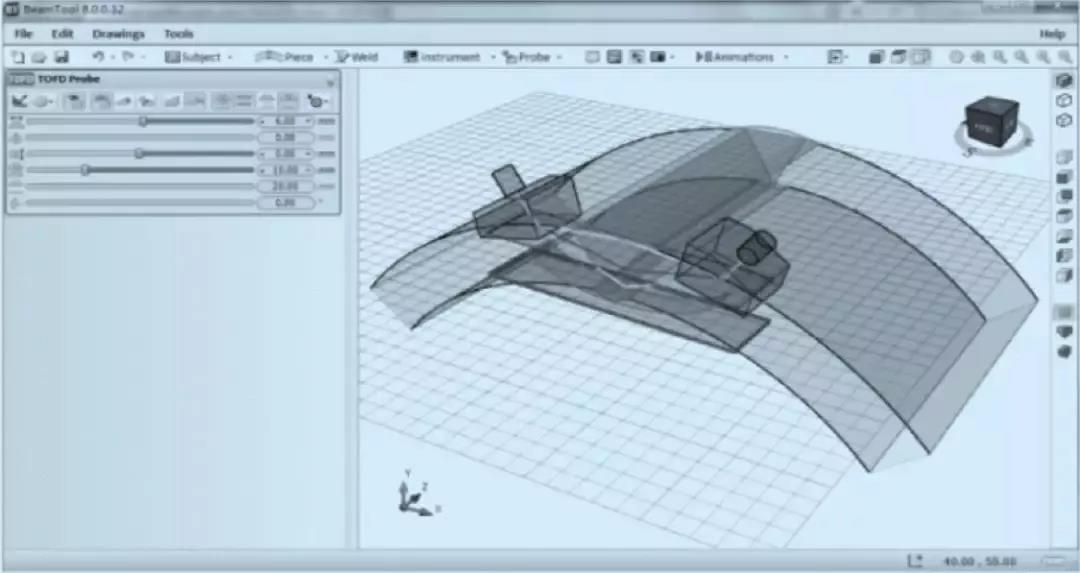This screenshot has width=1080, height=573.
Task: Click the first TOFD Probe slider handle
Action: 143,121
